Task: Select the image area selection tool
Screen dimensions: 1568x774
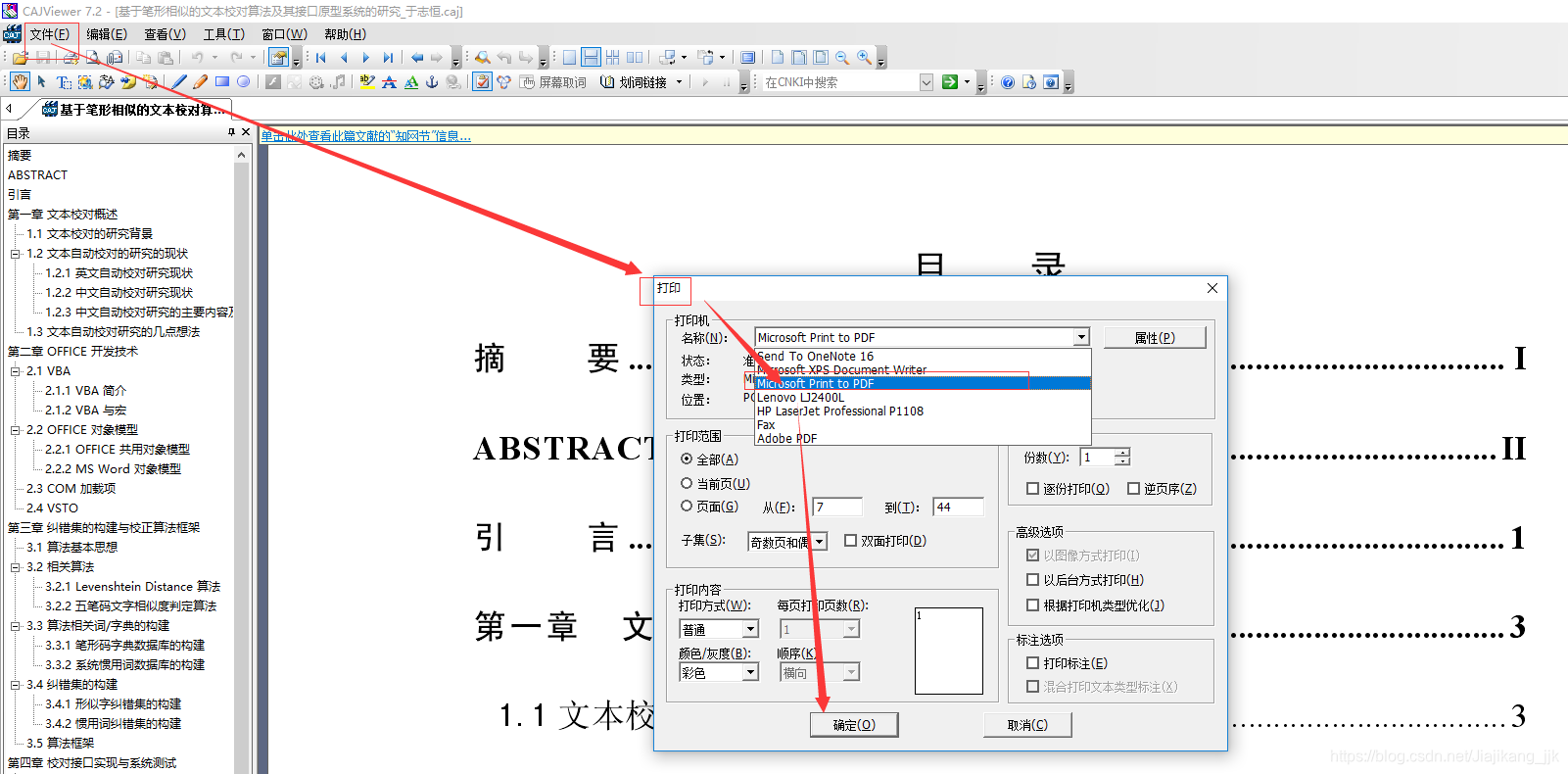Action: coord(85,82)
